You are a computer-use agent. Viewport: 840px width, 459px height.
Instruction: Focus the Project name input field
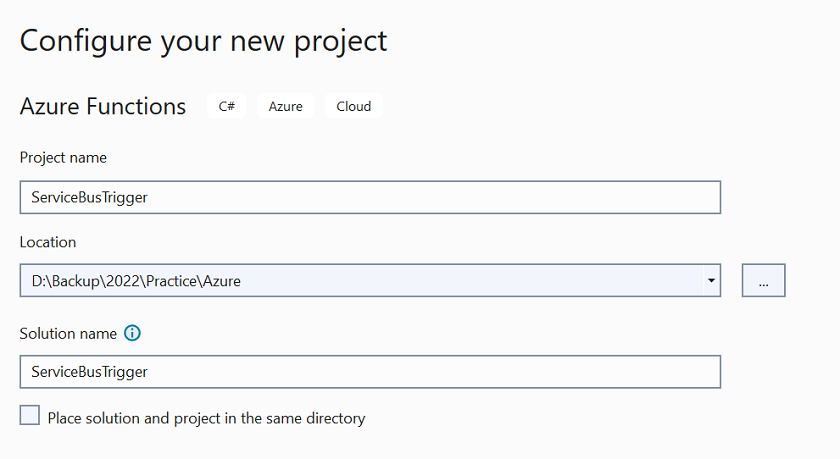pyautogui.click(x=370, y=197)
